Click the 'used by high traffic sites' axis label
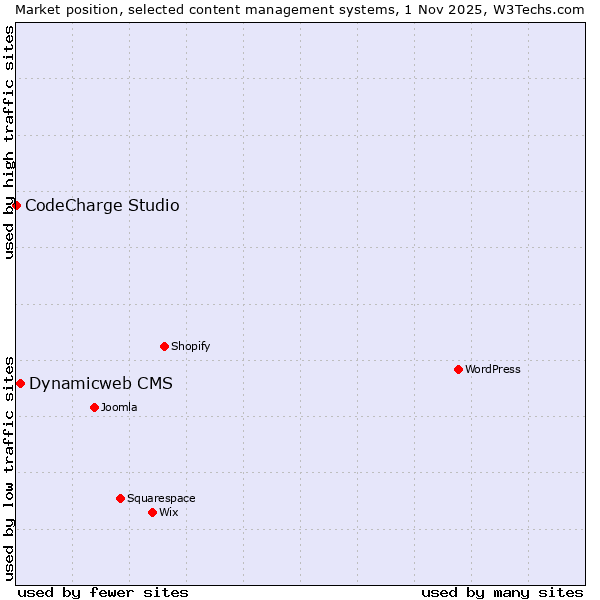 pyautogui.click(x=9, y=142)
